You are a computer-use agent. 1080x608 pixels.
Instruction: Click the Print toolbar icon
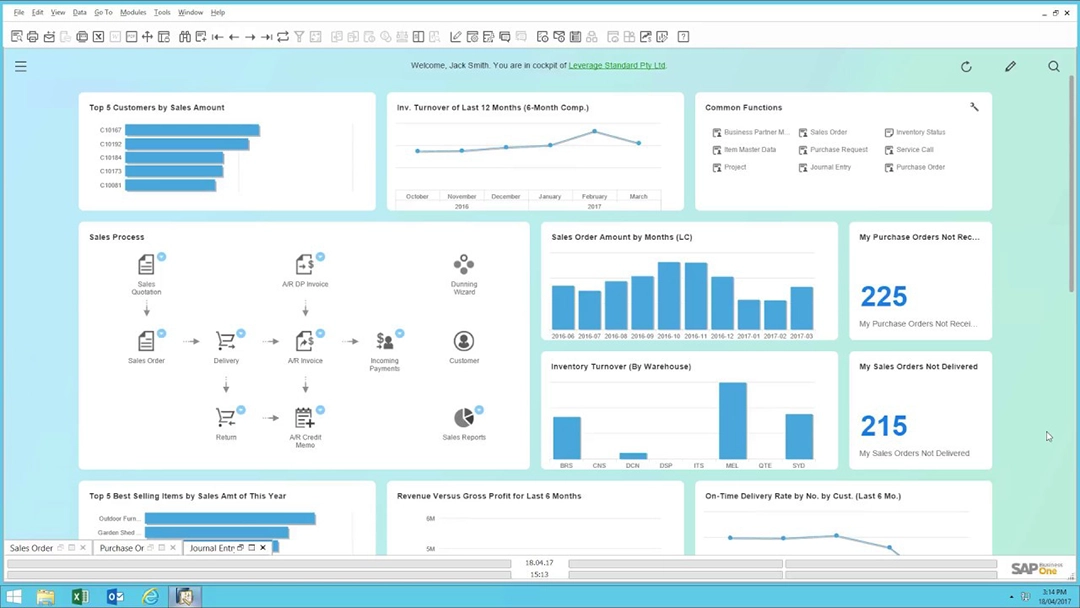click(x=32, y=37)
